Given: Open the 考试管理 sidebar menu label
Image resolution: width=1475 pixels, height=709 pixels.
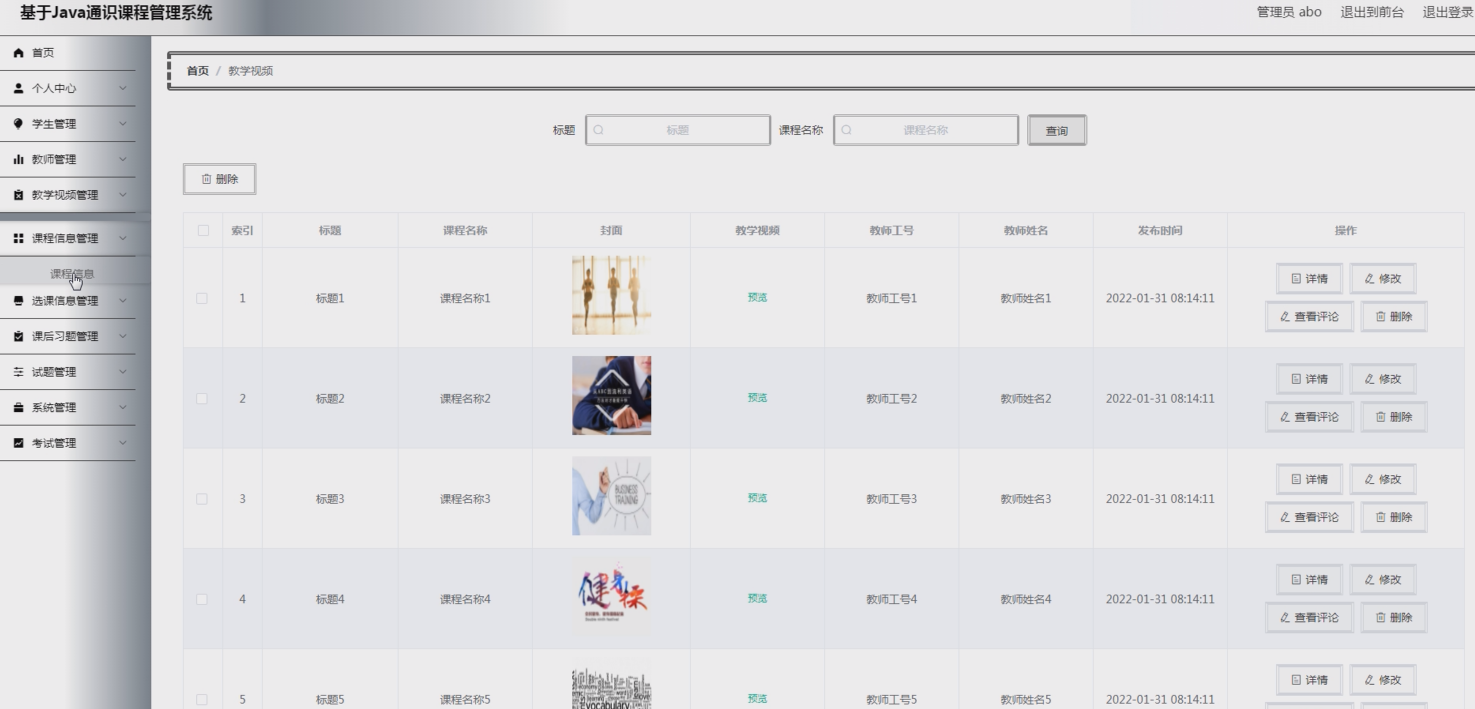Looking at the screenshot, I should click(x=54, y=443).
